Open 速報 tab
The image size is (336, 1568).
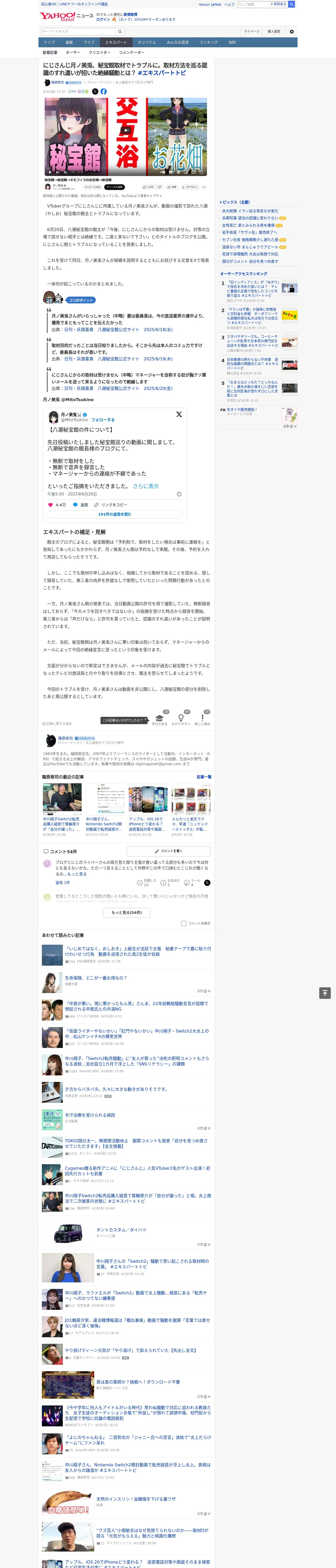pos(69,43)
